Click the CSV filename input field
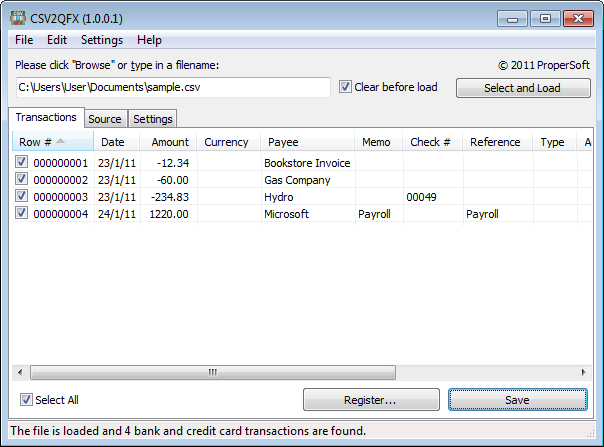This screenshot has width=604, height=447. click(172, 87)
